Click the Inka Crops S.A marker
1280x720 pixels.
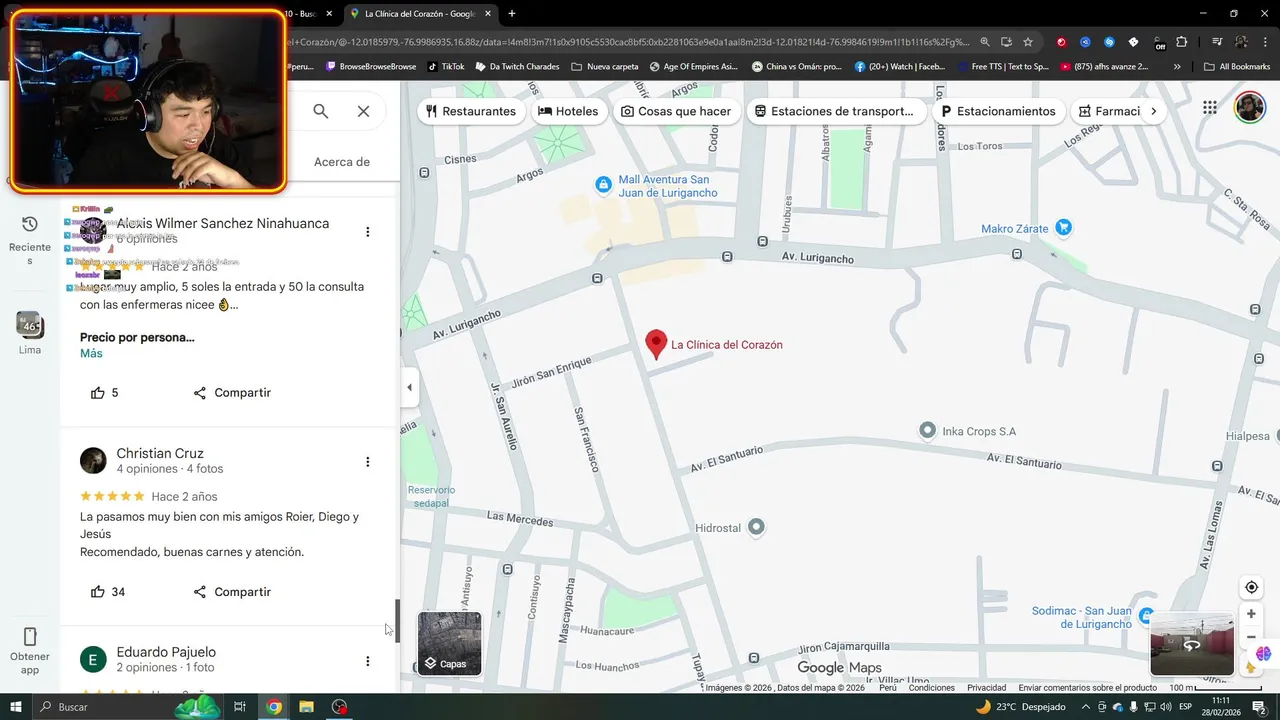point(927,430)
